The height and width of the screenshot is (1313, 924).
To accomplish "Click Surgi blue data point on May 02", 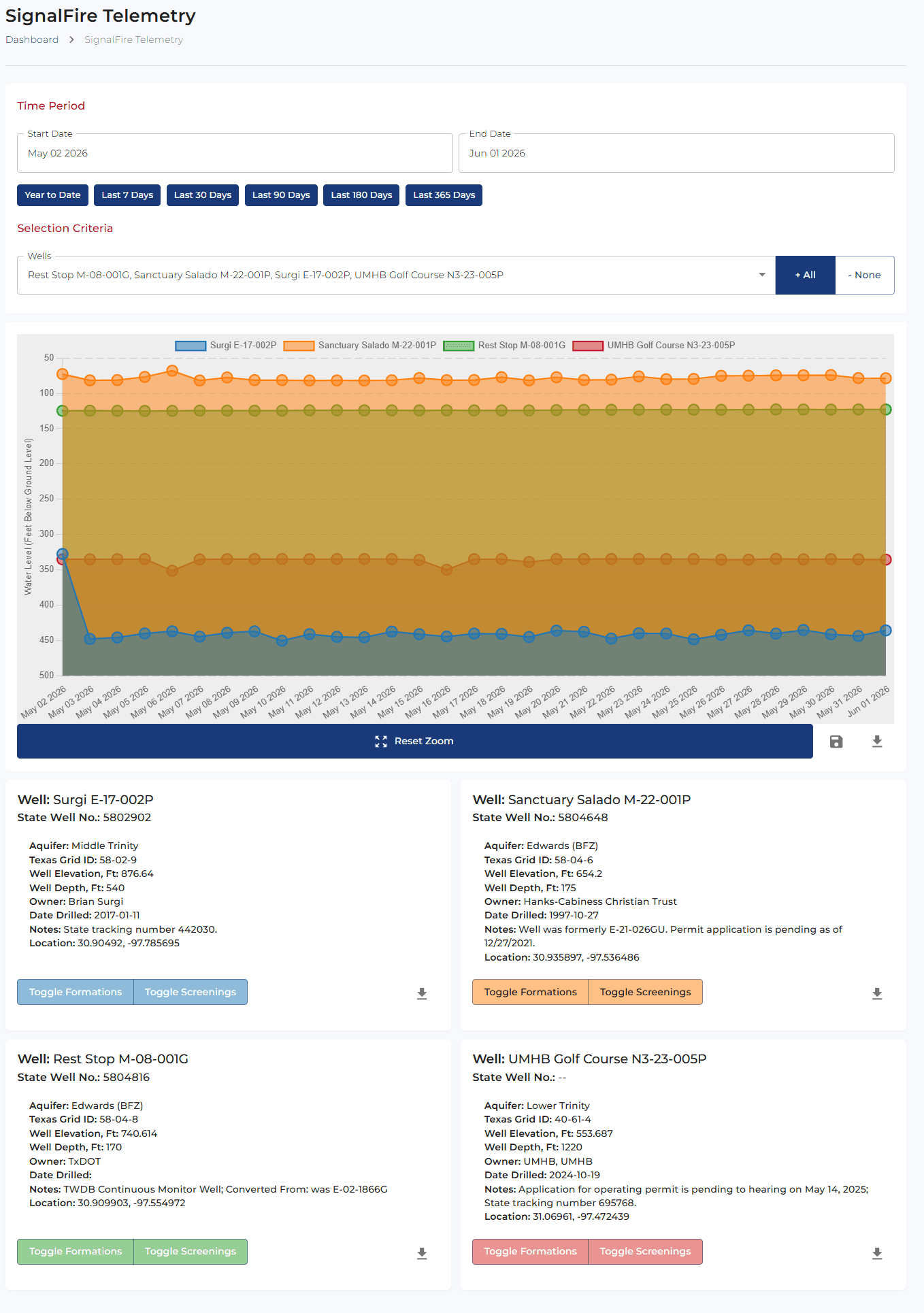I will [x=63, y=554].
